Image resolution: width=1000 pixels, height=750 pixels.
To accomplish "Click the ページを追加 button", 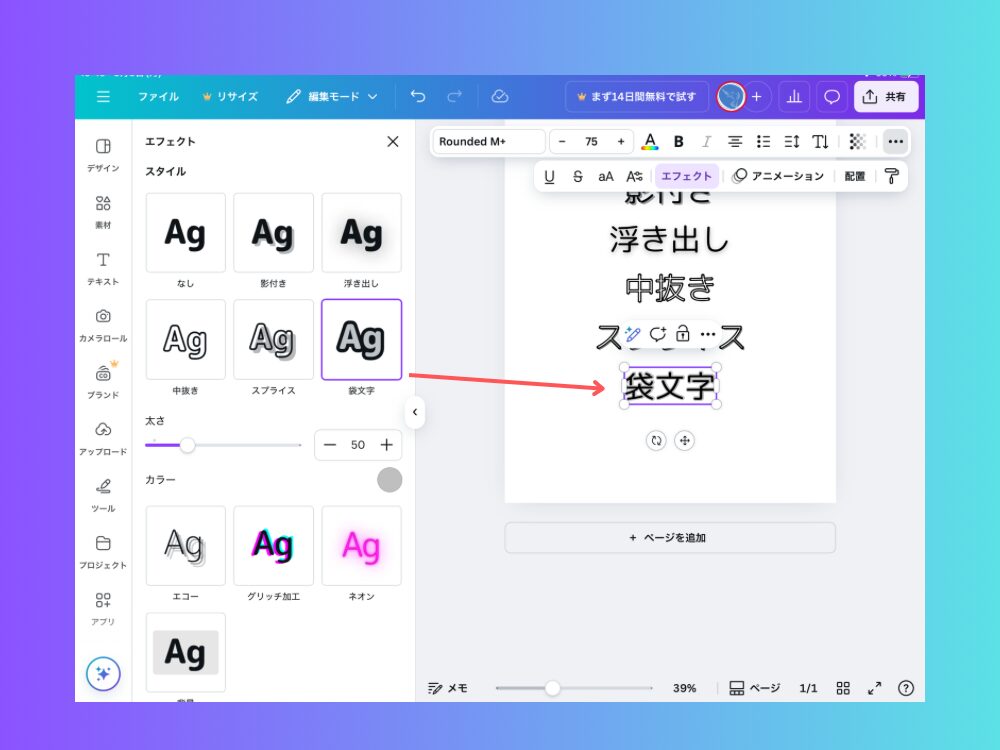I will [x=670, y=538].
